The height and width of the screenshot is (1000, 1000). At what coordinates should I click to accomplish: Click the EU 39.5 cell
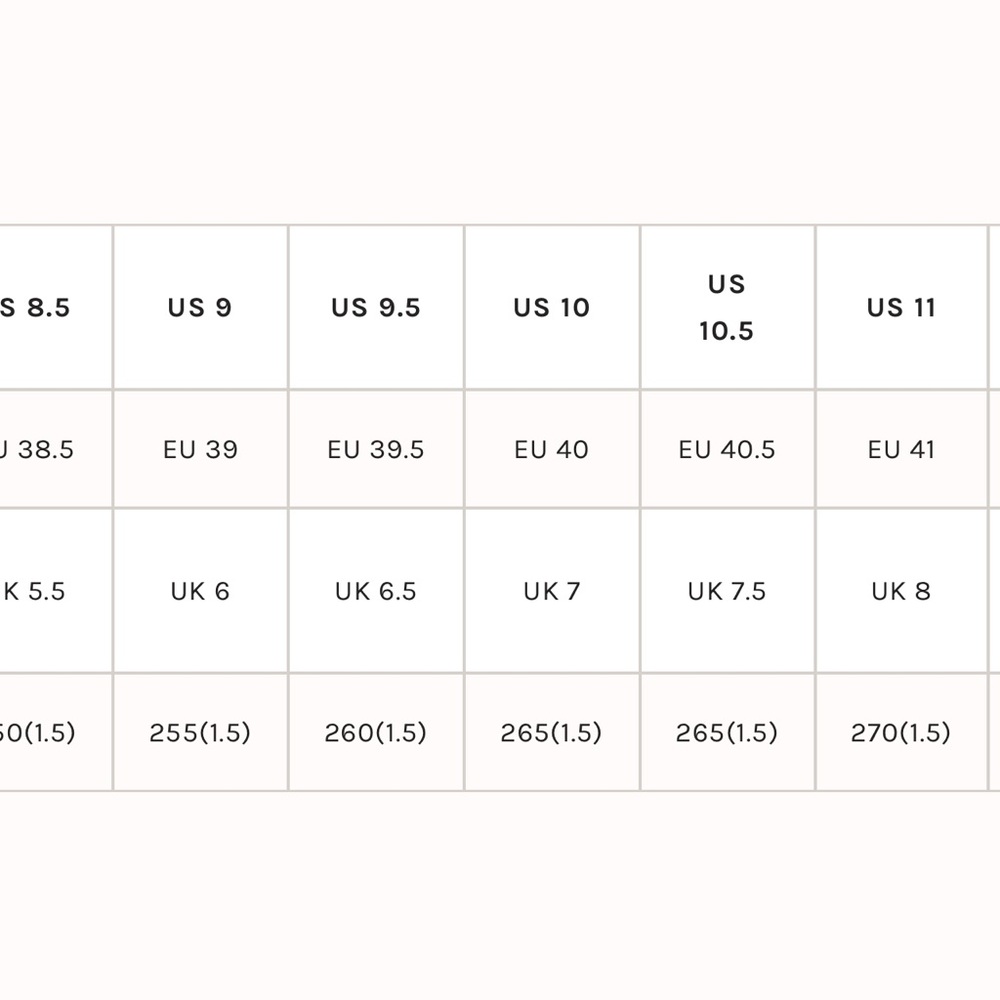(x=376, y=450)
